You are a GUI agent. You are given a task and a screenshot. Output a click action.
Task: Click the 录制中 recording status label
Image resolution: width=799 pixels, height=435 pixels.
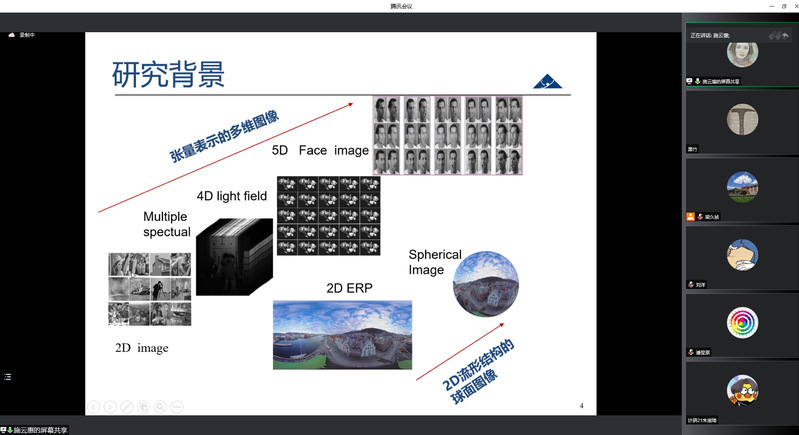27,35
